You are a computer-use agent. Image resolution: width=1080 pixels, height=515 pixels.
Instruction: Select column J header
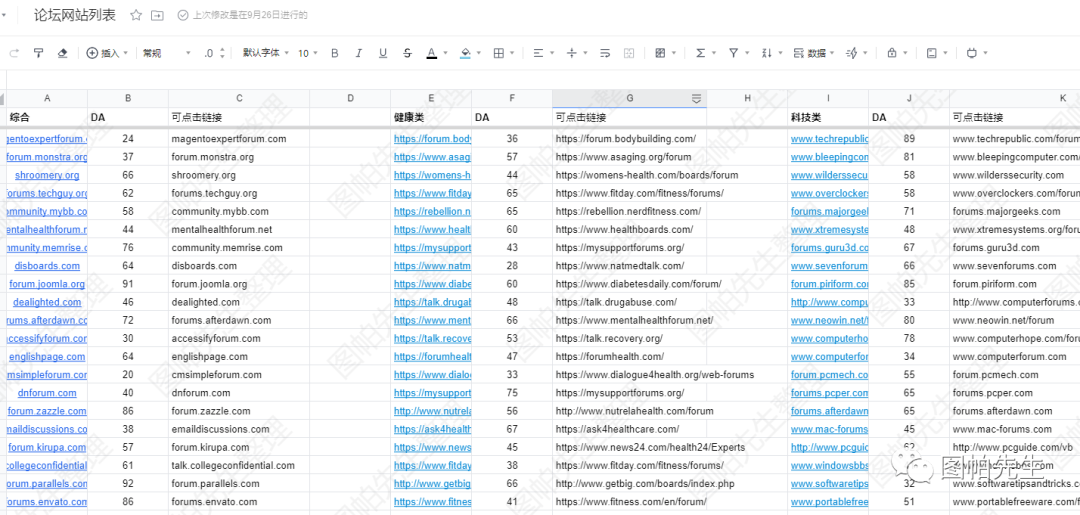908,98
